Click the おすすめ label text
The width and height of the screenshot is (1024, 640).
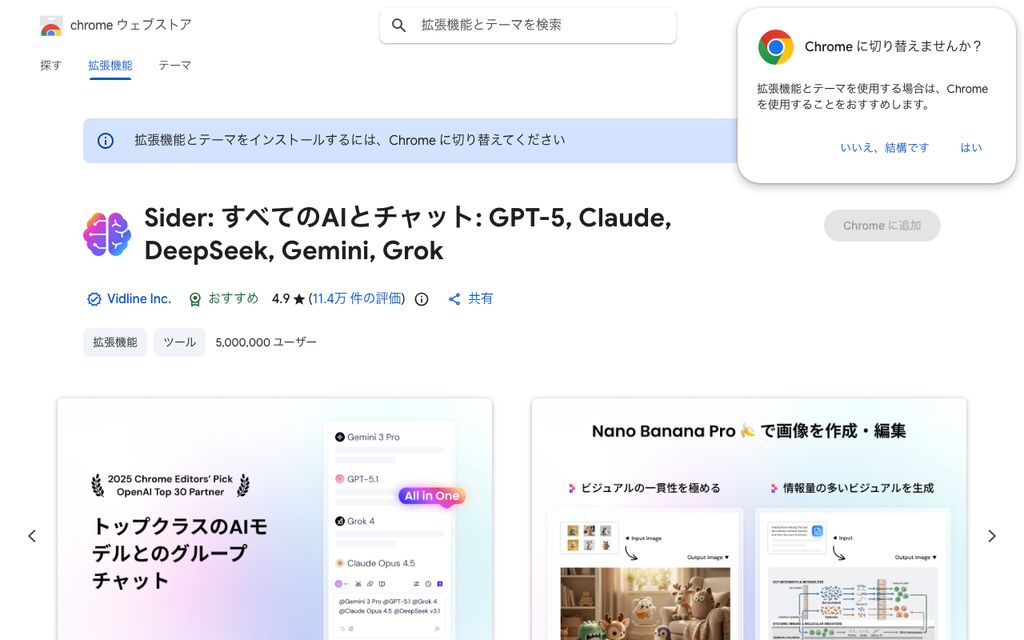[233, 298]
